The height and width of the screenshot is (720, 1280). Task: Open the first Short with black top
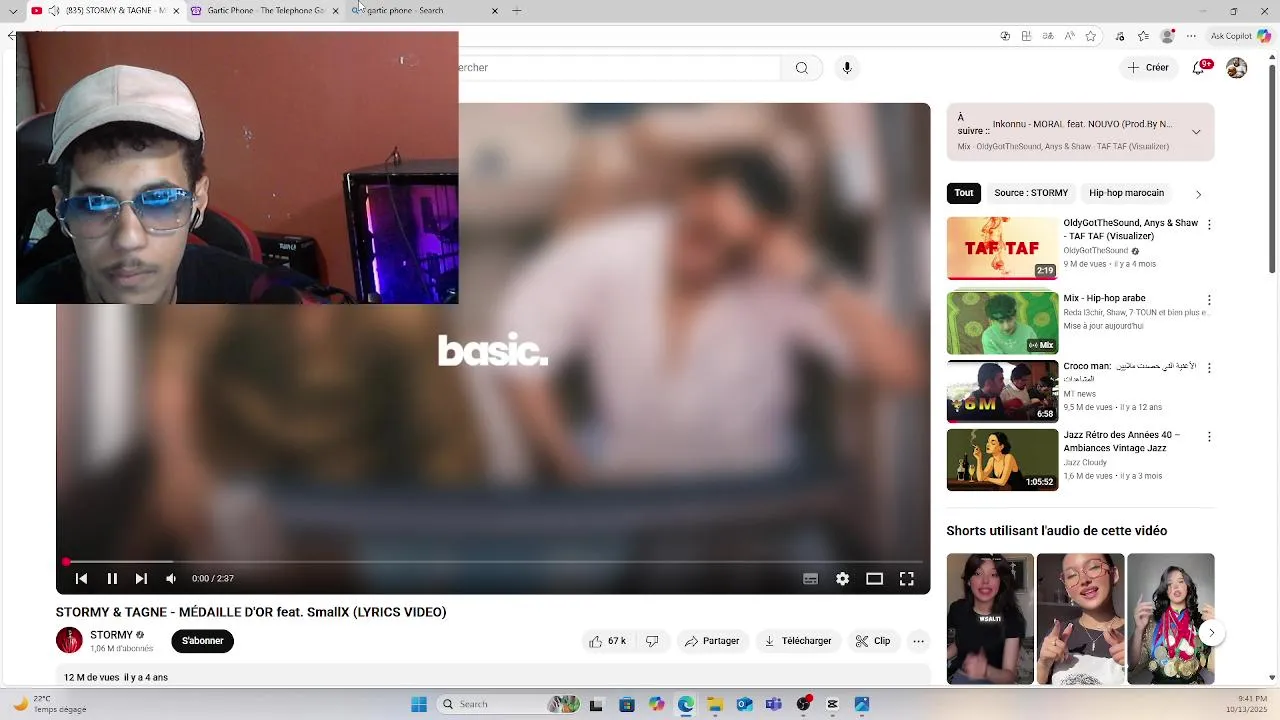(x=990, y=619)
